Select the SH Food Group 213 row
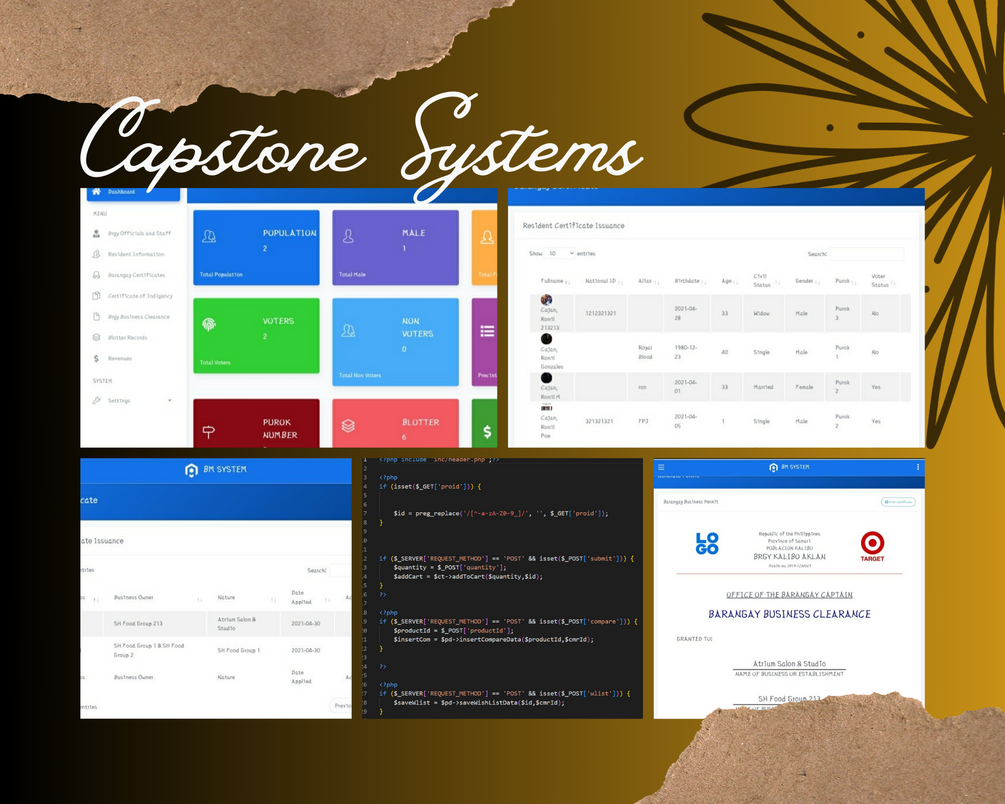Screen dimensions: 1005x804 tap(216, 623)
